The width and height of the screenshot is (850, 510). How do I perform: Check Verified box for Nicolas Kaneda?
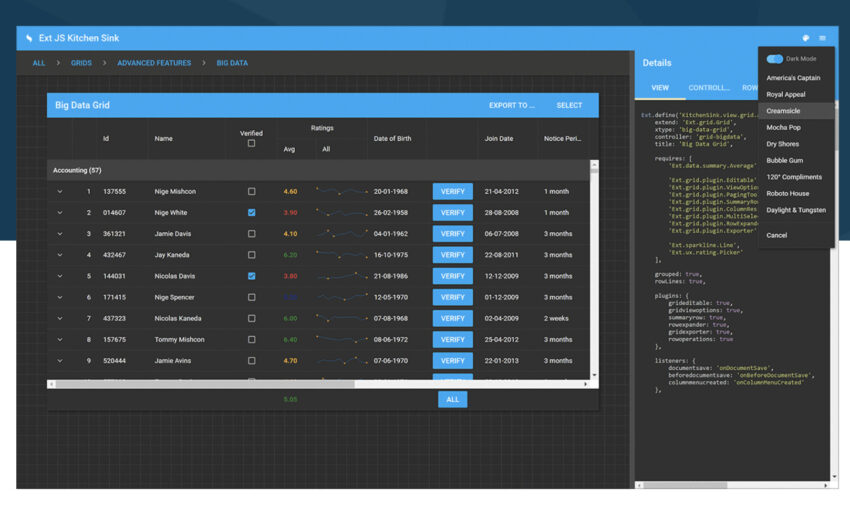[252, 318]
